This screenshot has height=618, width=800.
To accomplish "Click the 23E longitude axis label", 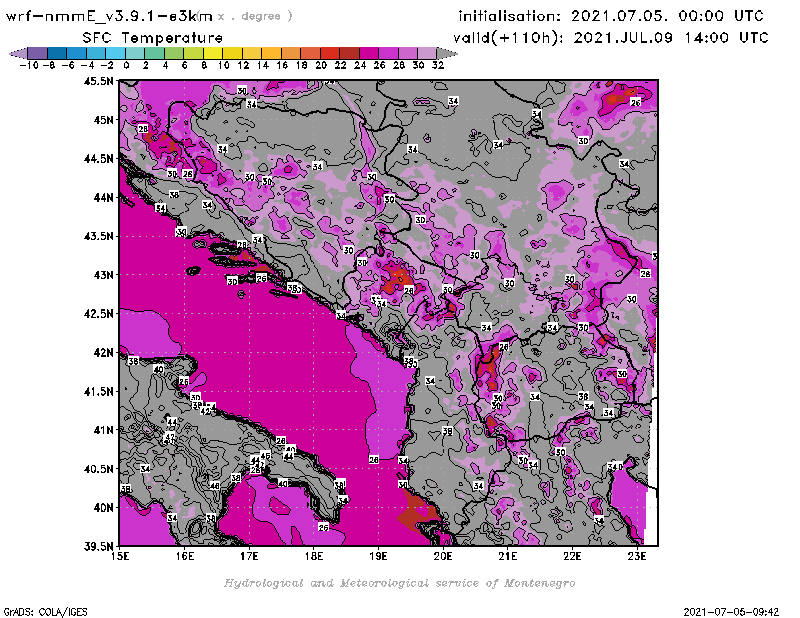I will [637, 556].
